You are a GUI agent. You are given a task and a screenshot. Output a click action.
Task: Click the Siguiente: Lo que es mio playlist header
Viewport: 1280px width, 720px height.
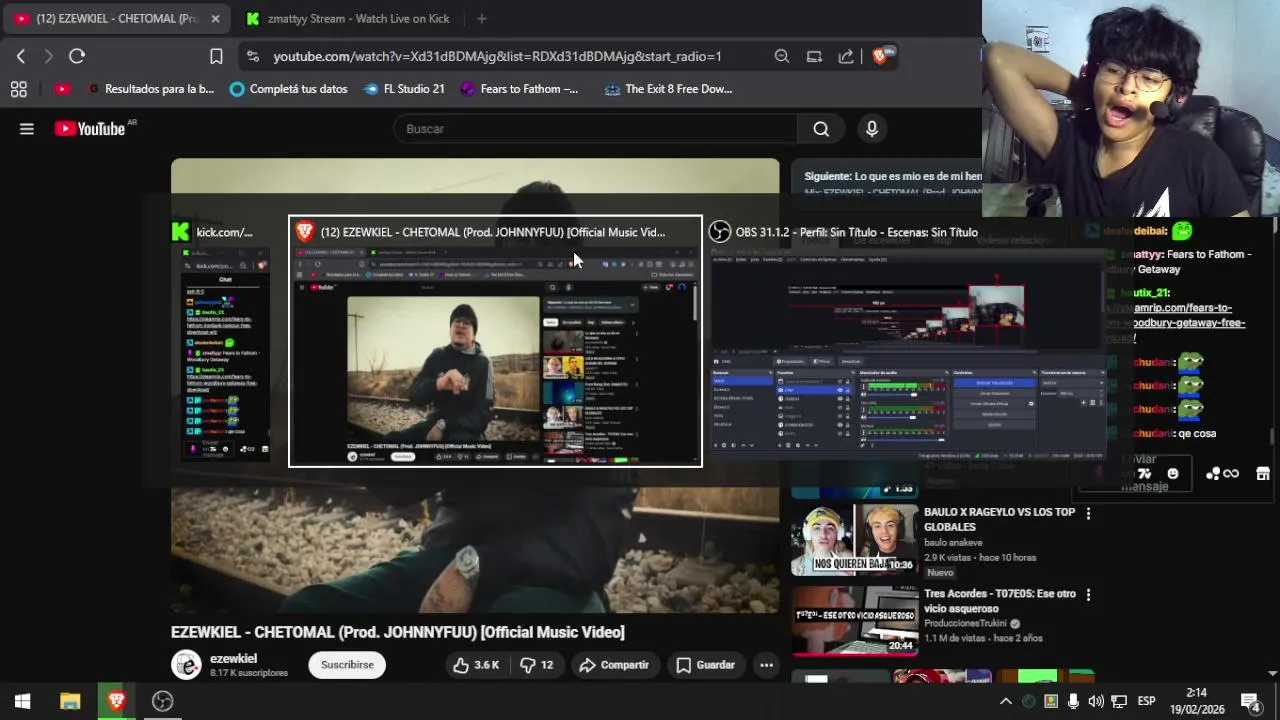pos(893,176)
